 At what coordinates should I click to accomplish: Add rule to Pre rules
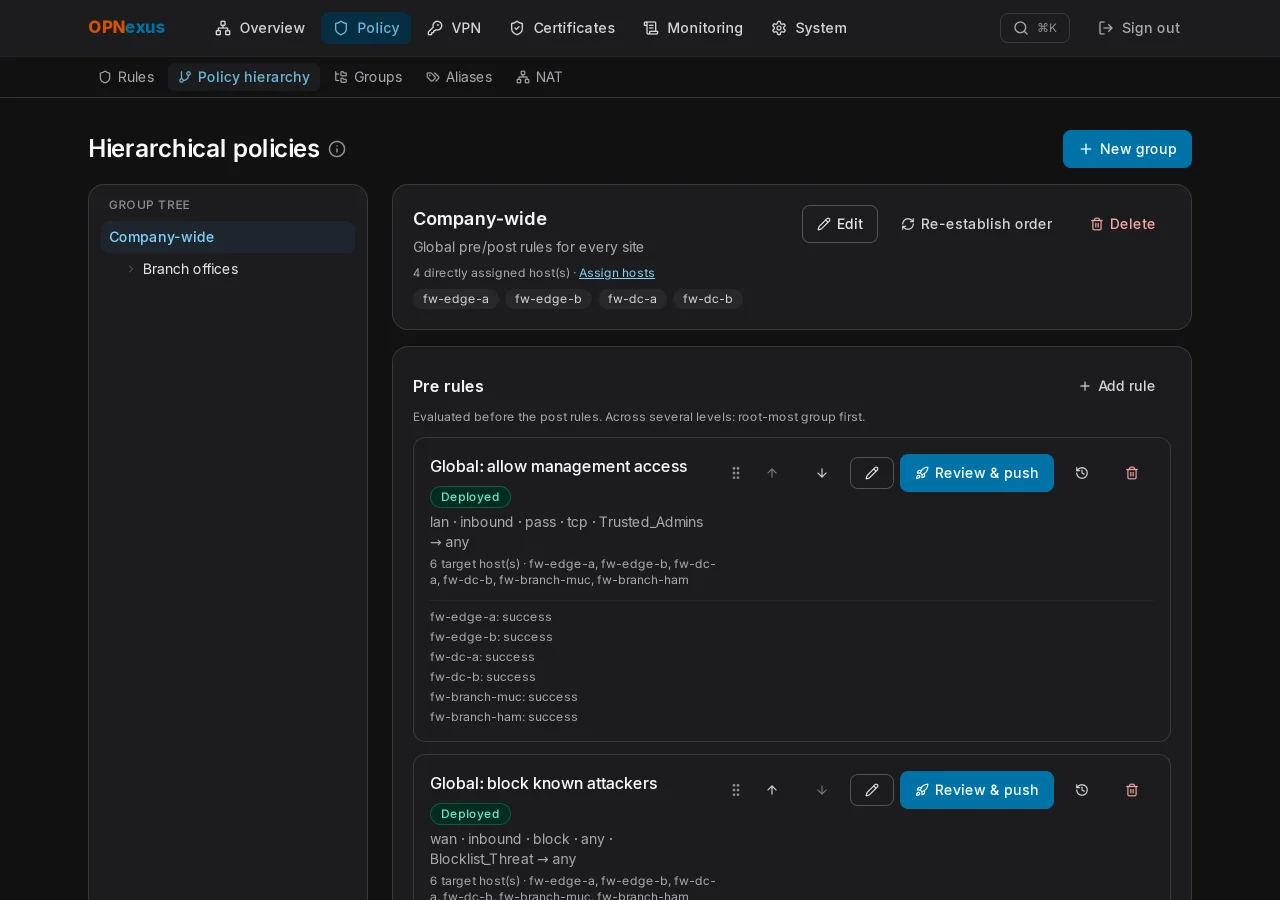pyautogui.click(x=1117, y=386)
